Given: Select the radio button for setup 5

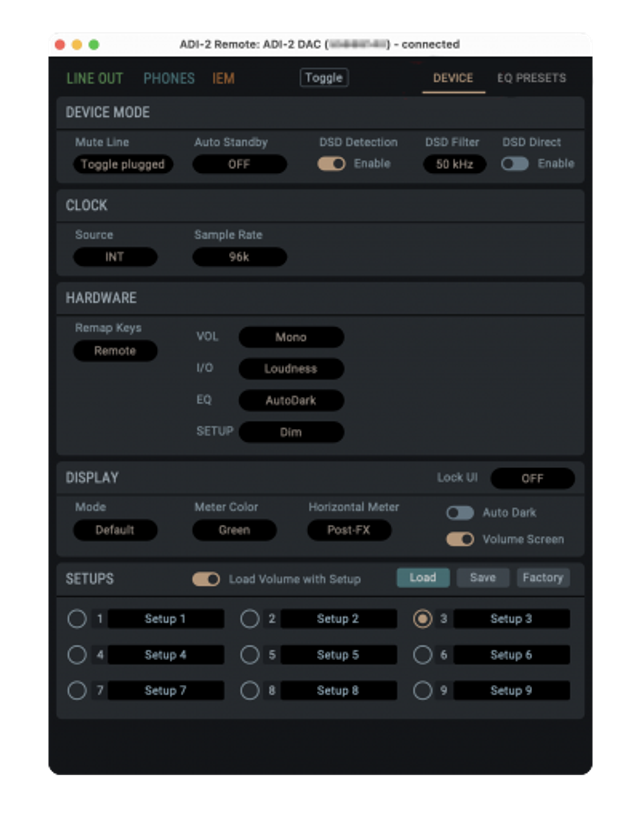Looking at the screenshot, I should [x=249, y=655].
